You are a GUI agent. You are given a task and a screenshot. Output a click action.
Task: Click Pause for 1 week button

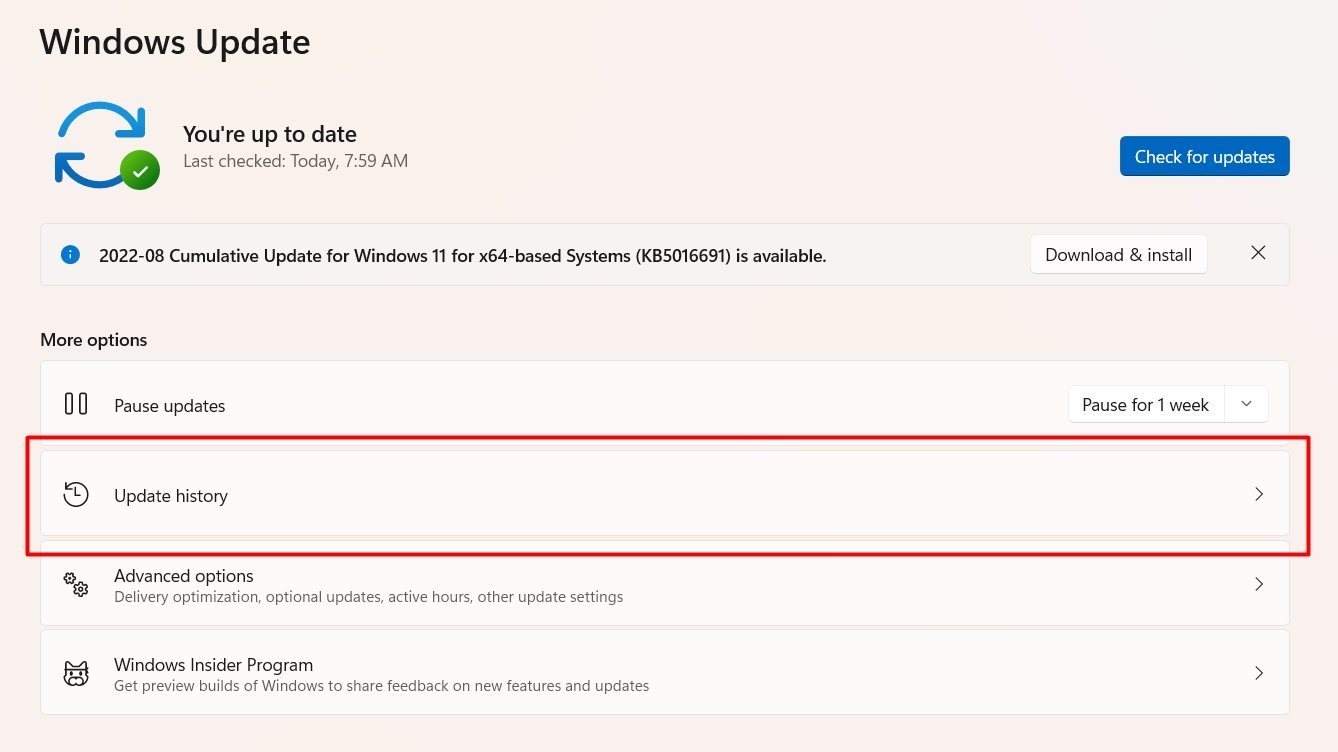(x=1146, y=404)
